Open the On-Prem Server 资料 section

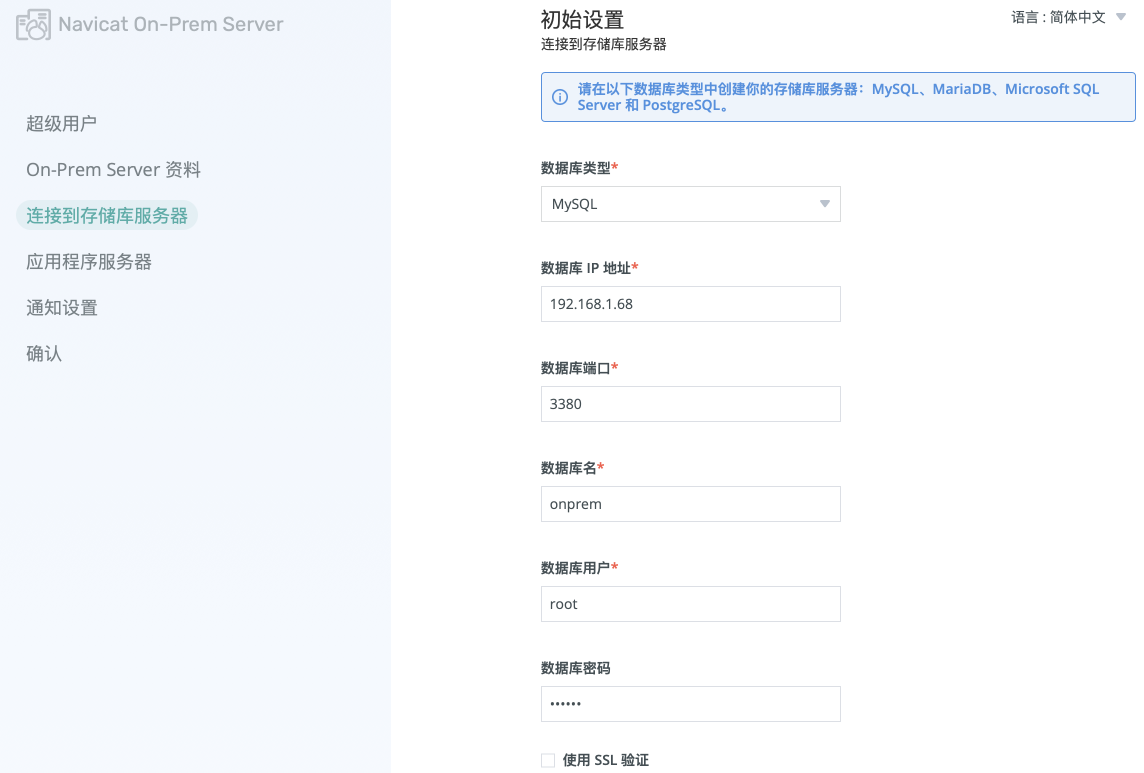tap(113, 169)
